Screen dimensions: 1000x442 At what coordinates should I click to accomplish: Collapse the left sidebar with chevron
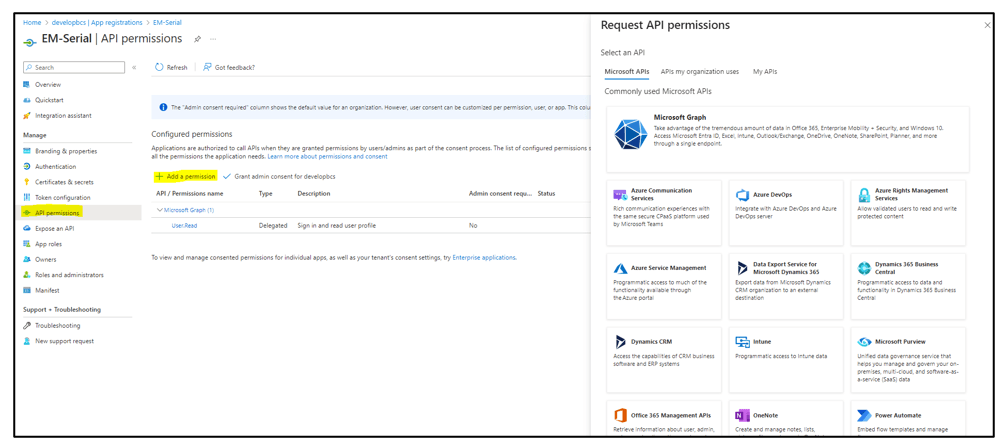[x=134, y=68]
